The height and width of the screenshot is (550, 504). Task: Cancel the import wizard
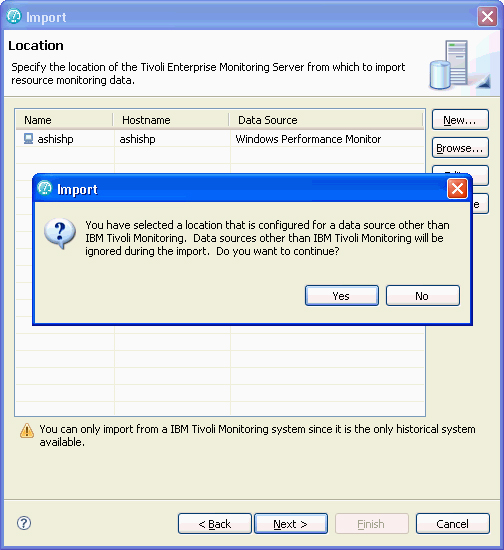[x=453, y=524]
